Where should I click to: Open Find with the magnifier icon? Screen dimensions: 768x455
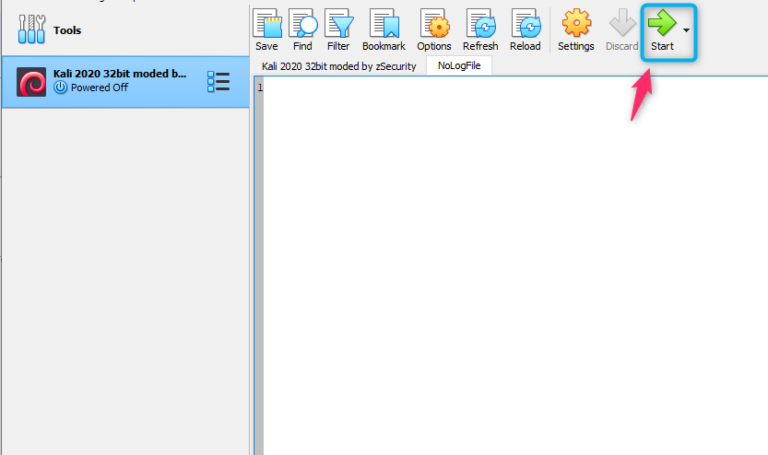[302, 24]
